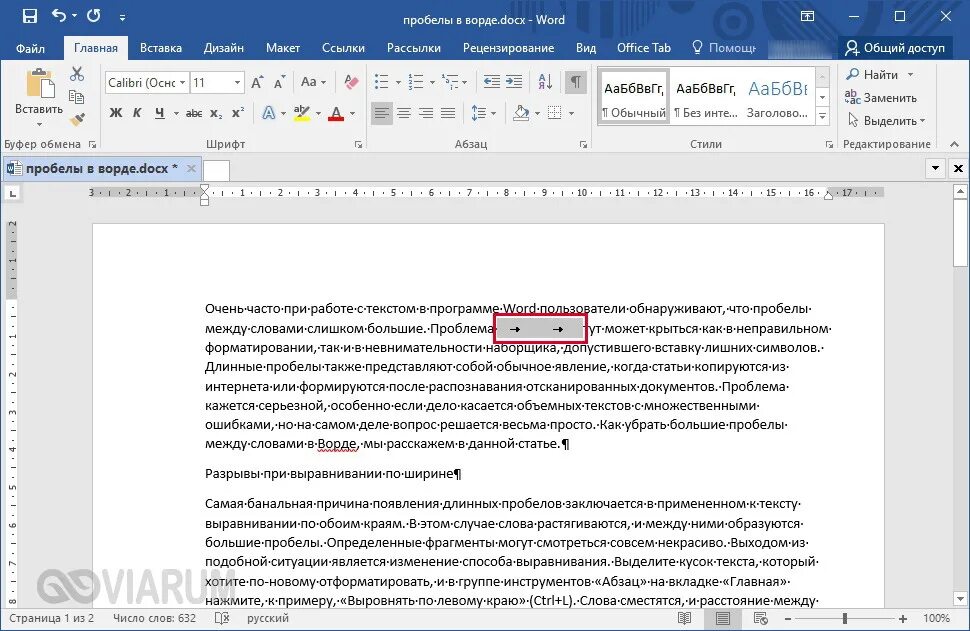Toggle bold formatting Ж

click(x=116, y=113)
